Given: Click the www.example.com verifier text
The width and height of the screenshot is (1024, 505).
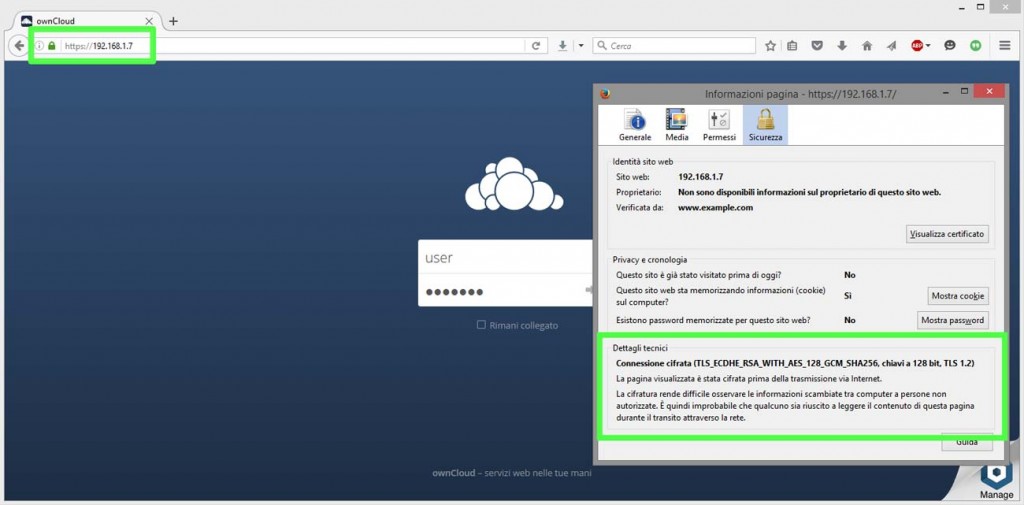Looking at the screenshot, I should tap(716, 208).
